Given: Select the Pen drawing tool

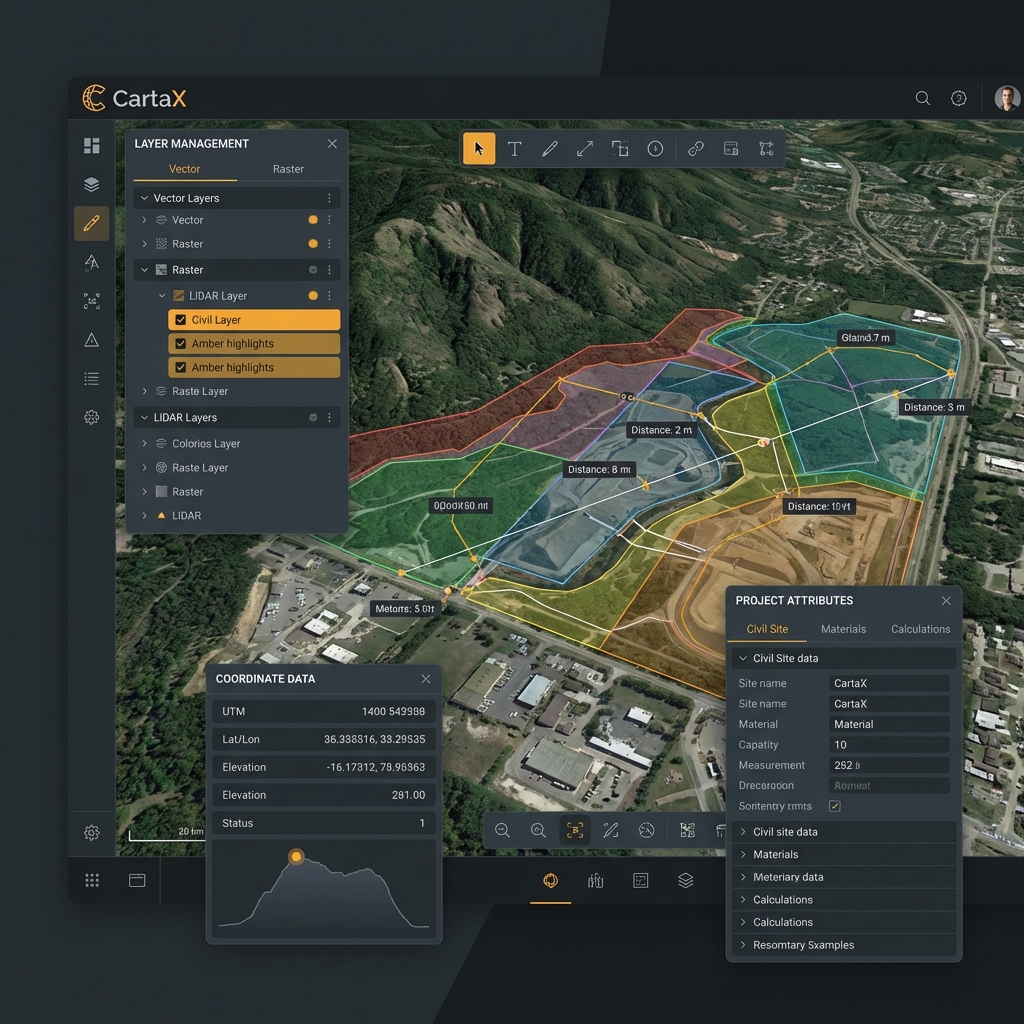Looking at the screenshot, I should pos(549,148).
